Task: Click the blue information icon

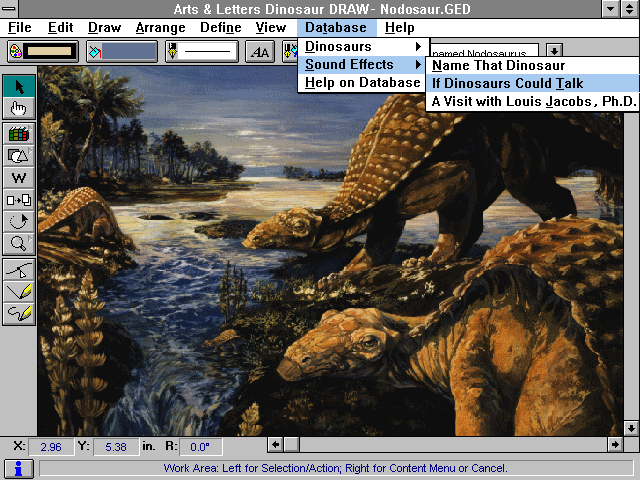Action: point(18,469)
